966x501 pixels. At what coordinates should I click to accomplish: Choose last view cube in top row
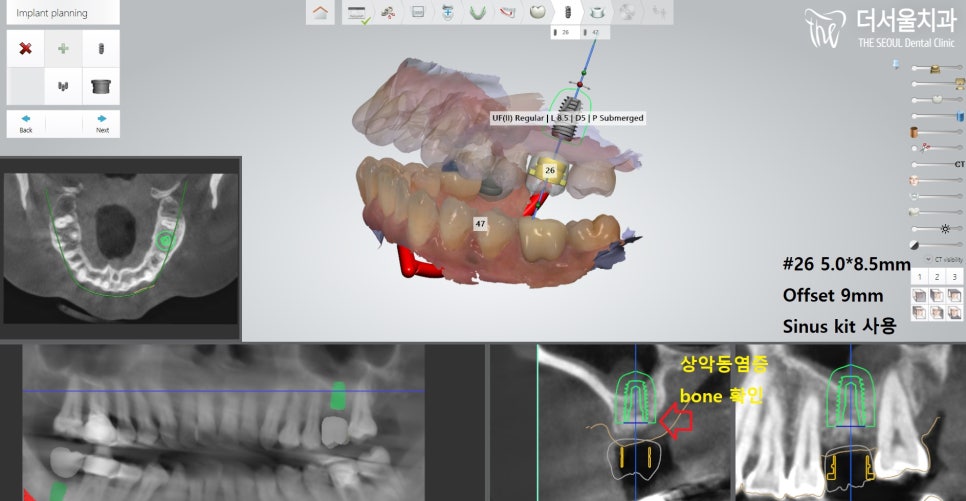coord(954,296)
